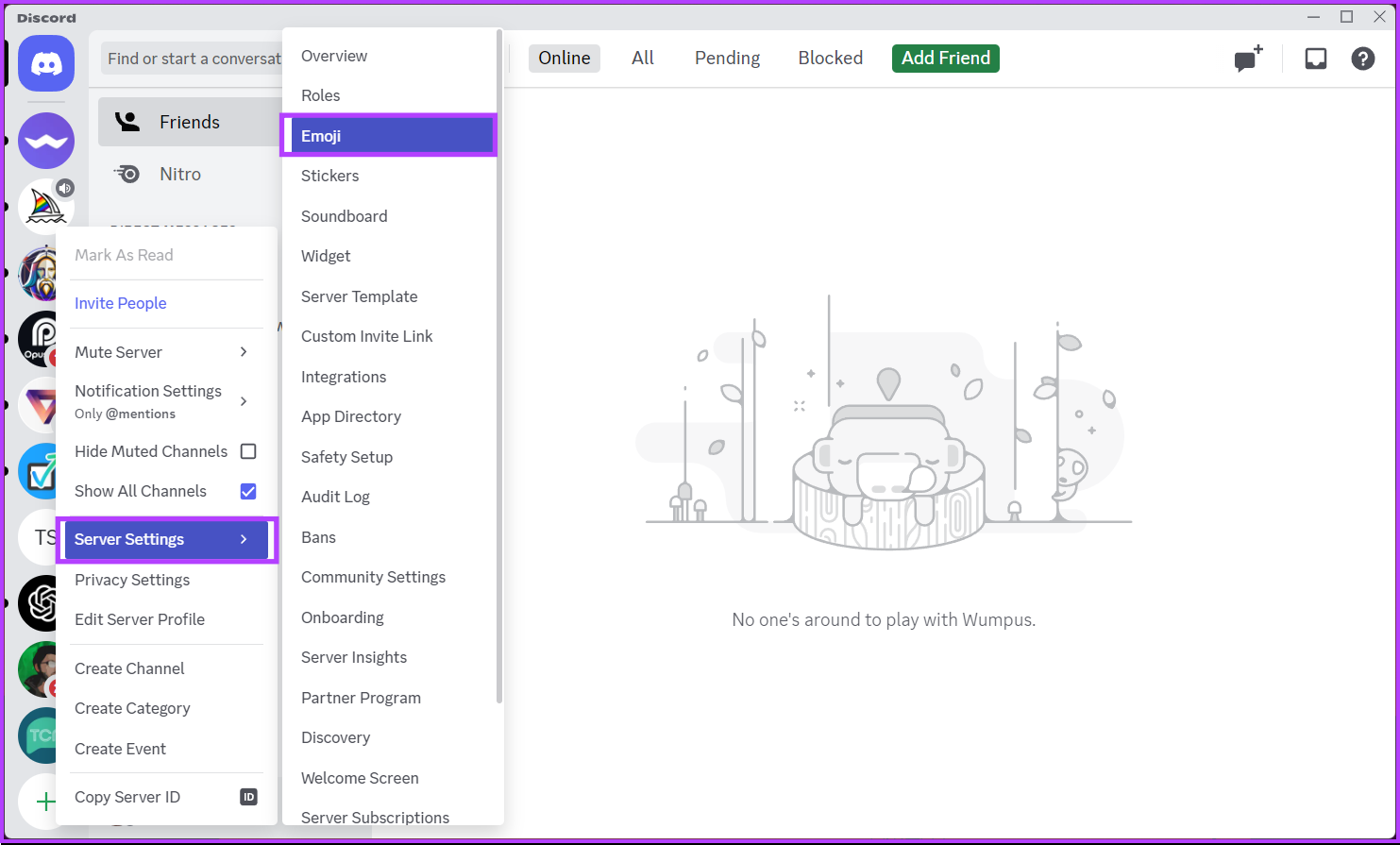
Task: Open the blue checkmark server icon
Action: [40, 471]
